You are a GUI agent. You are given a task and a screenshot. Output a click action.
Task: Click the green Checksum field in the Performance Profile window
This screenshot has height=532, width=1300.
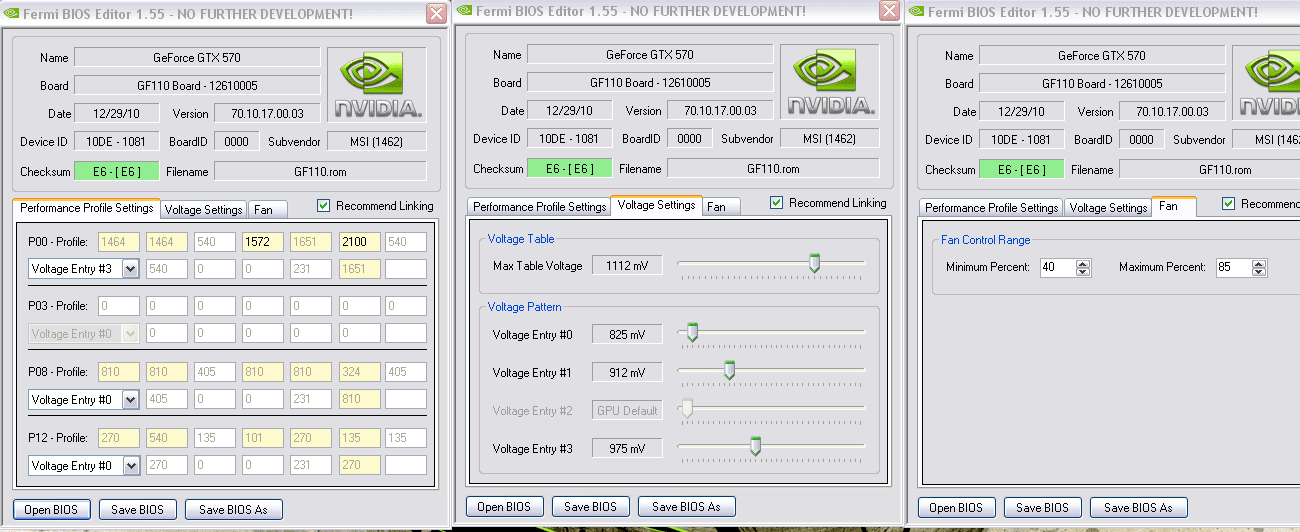pyautogui.click(x=116, y=171)
